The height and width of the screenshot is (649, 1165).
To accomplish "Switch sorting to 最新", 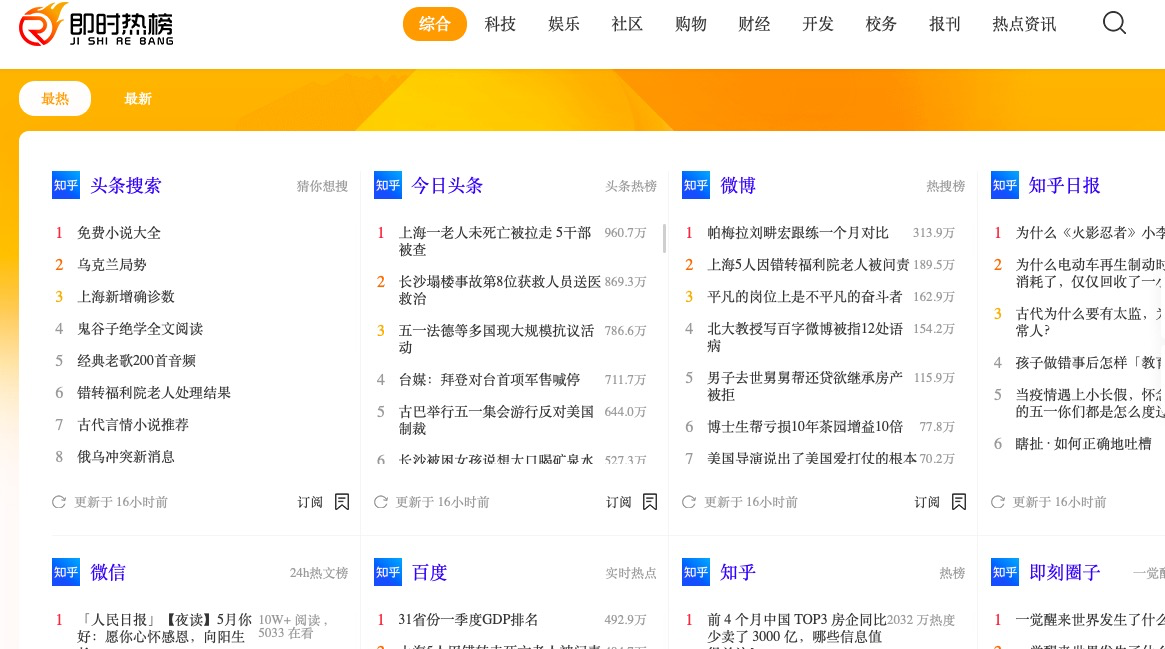I will 137,98.
